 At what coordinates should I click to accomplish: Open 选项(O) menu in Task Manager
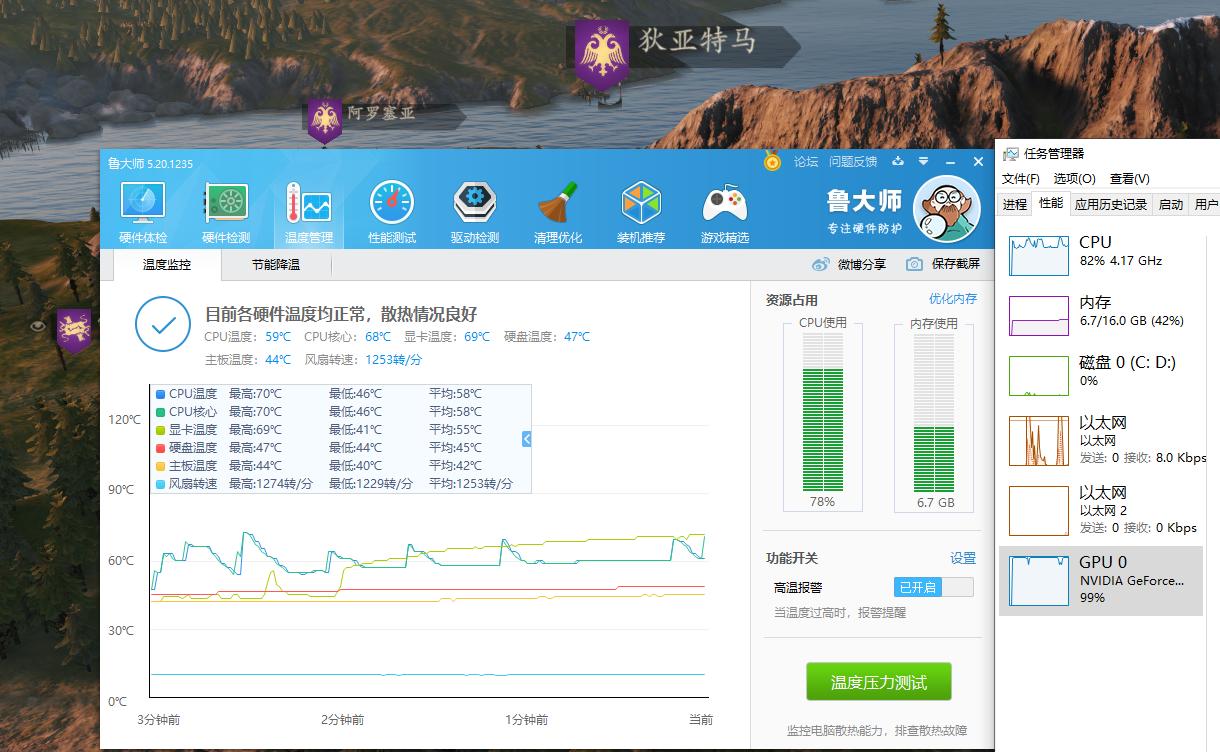click(1074, 179)
